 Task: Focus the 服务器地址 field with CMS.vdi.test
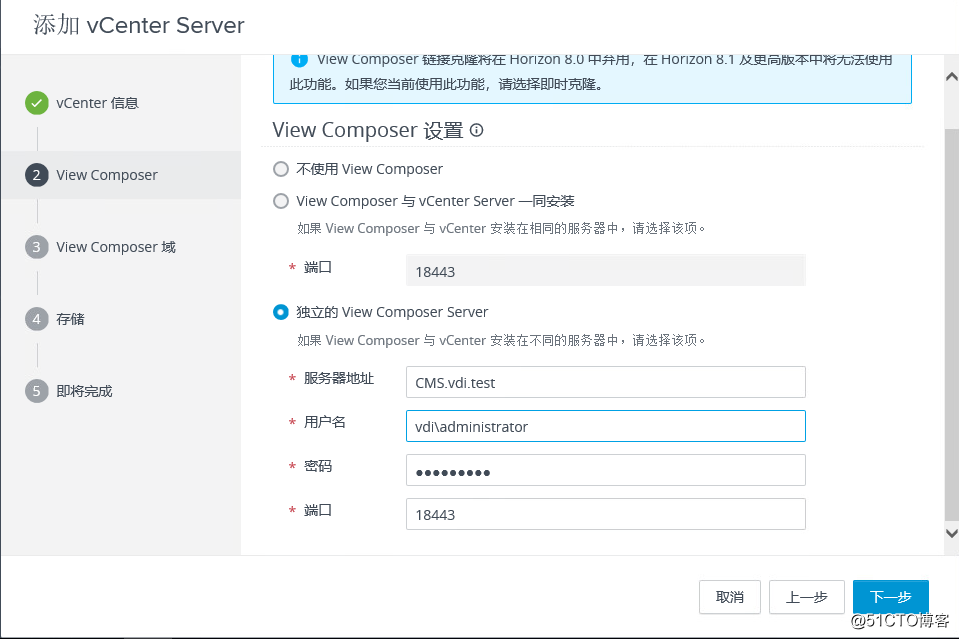click(605, 382)
